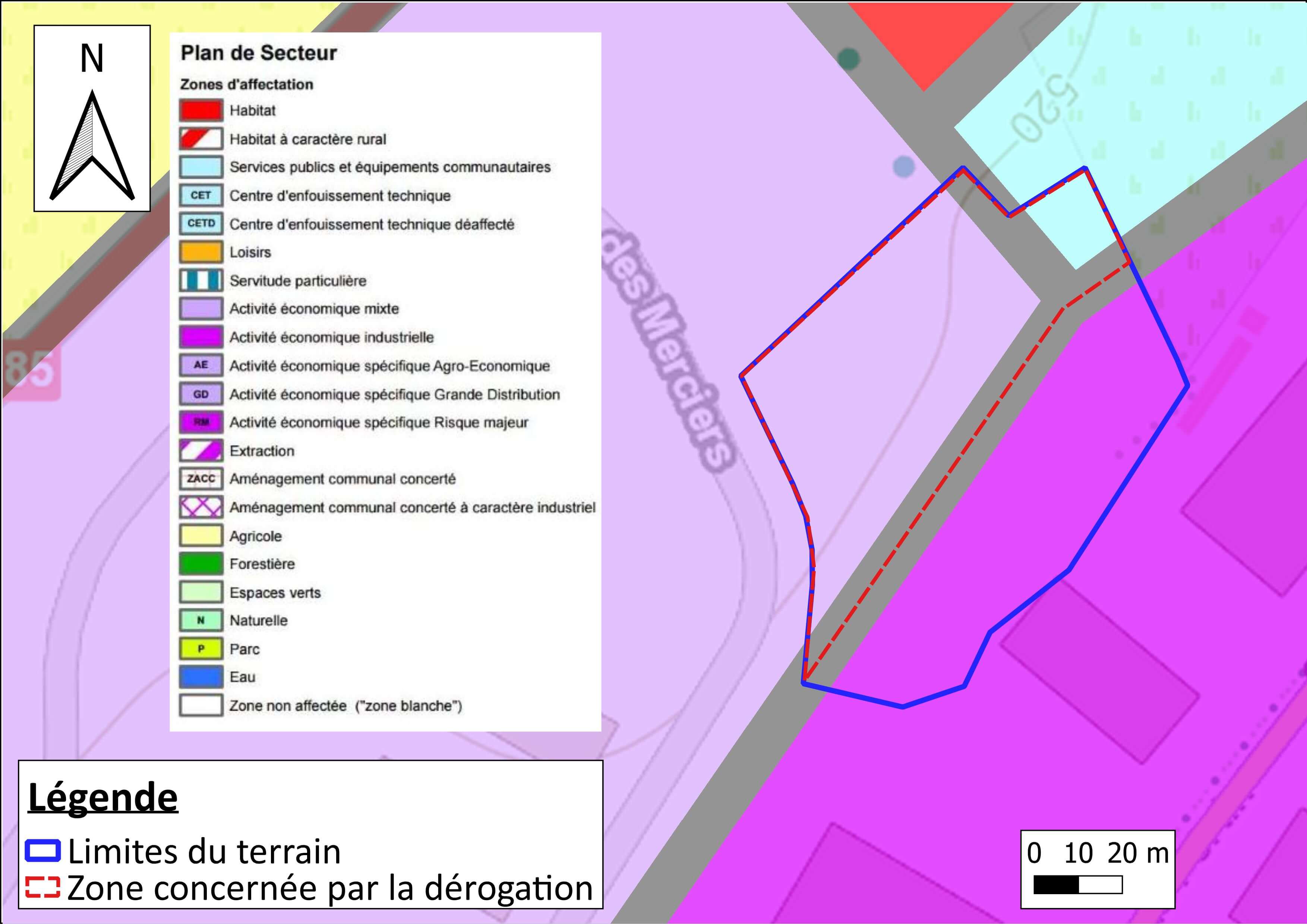Click the RM Risque majeur icon
Image resolution: width=1307 pixels, height=924 pixels.
coord(201,422)
